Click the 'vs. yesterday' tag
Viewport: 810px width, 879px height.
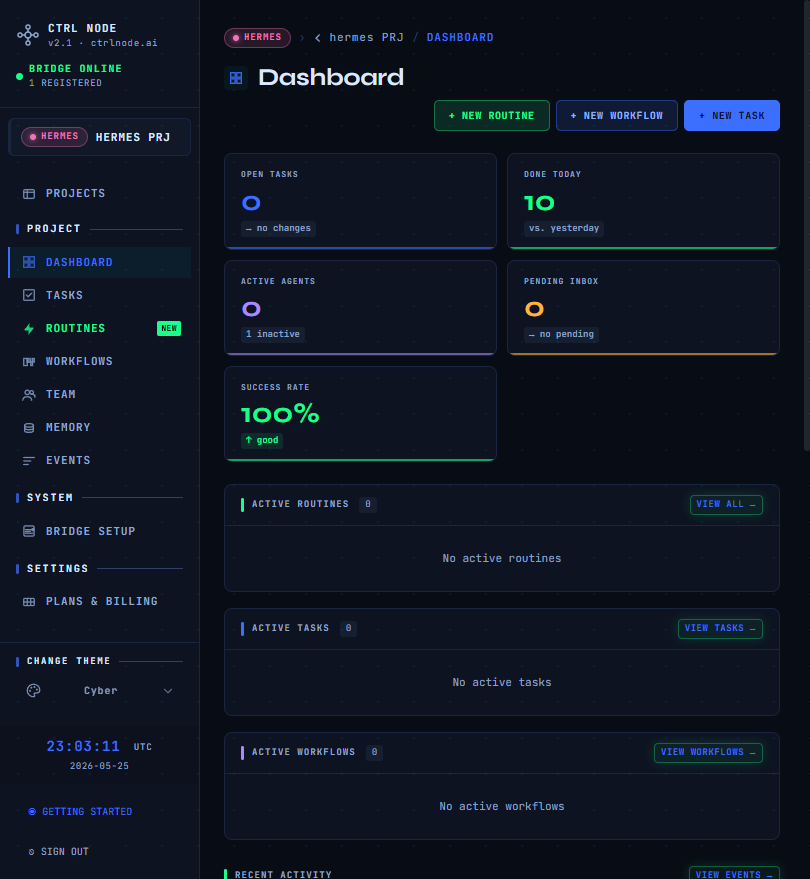pos(564,228)
